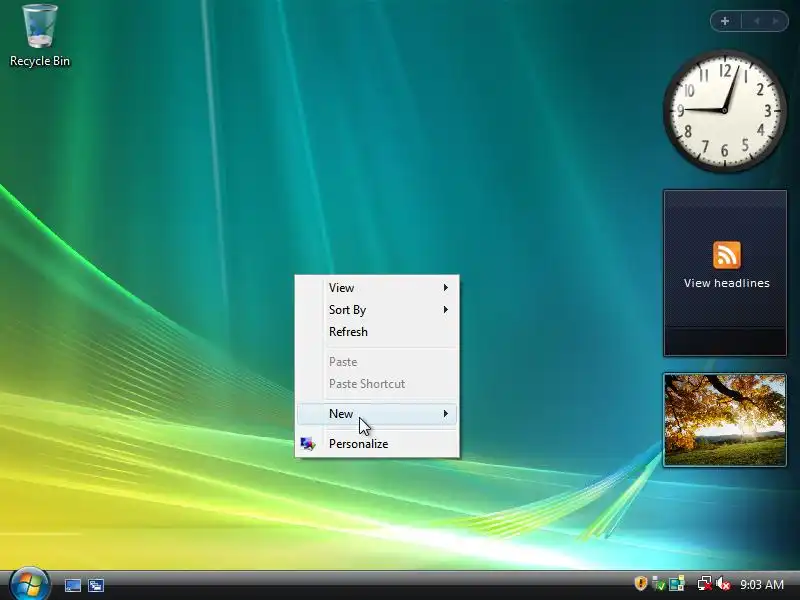Click the Safely Remove Hardware tray icon
This screenshot has height=600, width=800.
659,583
